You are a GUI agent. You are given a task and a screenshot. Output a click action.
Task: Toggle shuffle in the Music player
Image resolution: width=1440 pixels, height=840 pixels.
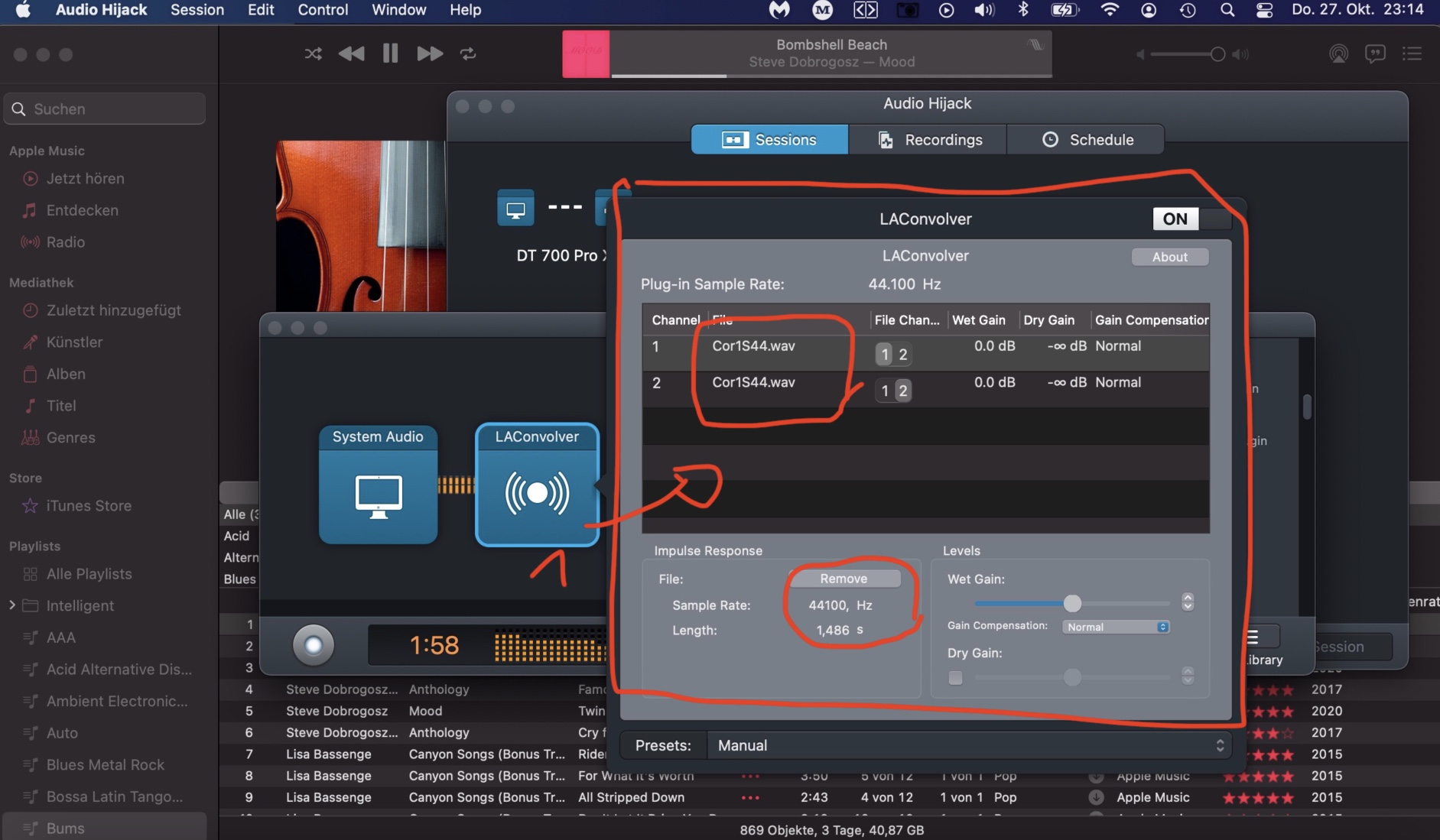[313, 54]
